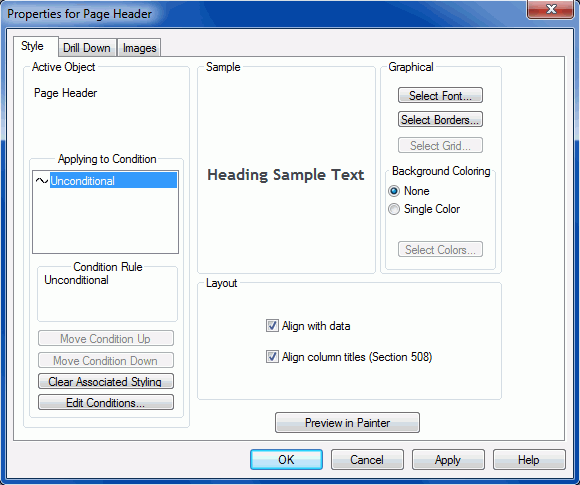Click the Select Borders button

(x=440, y=119)
